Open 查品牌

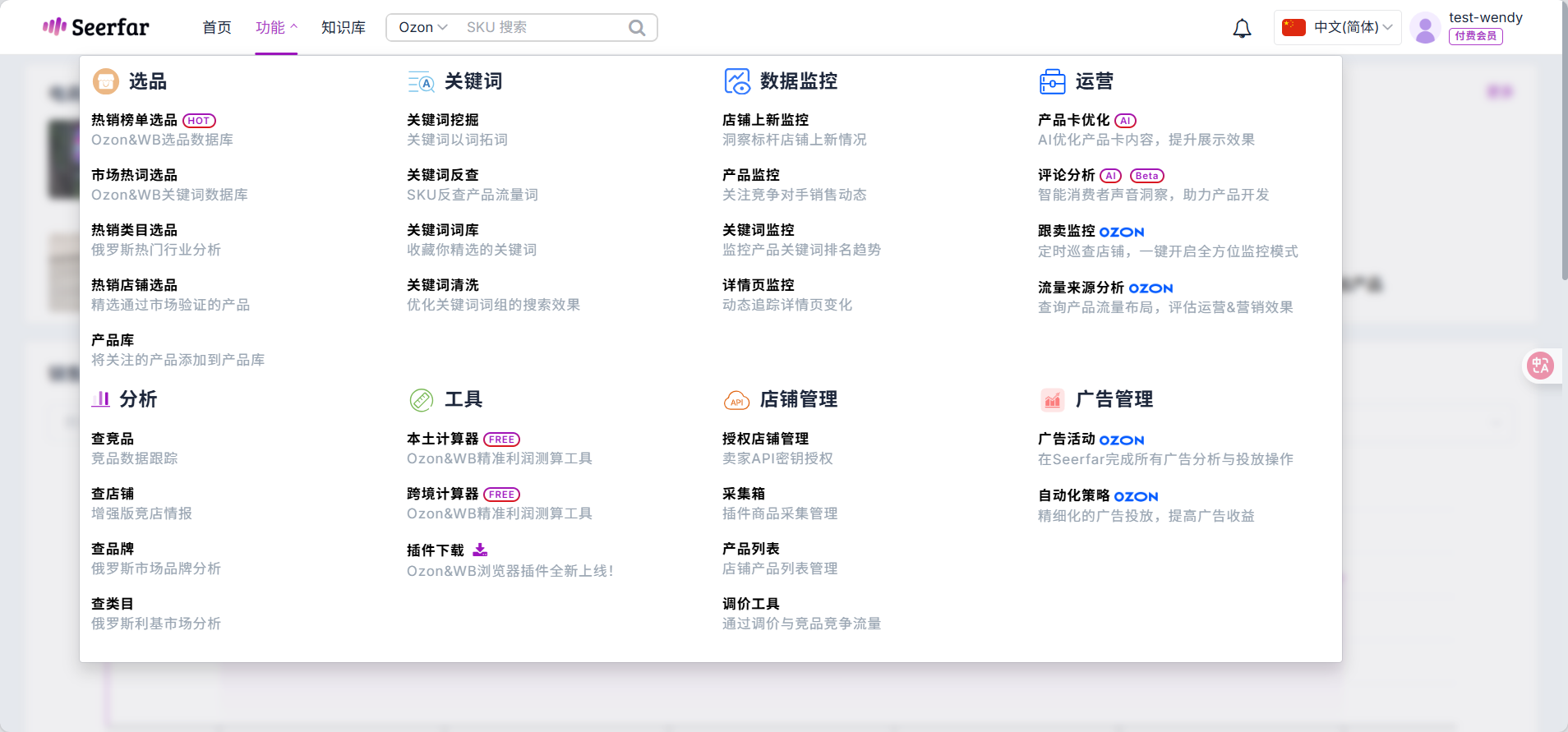[x=113, y=549]
